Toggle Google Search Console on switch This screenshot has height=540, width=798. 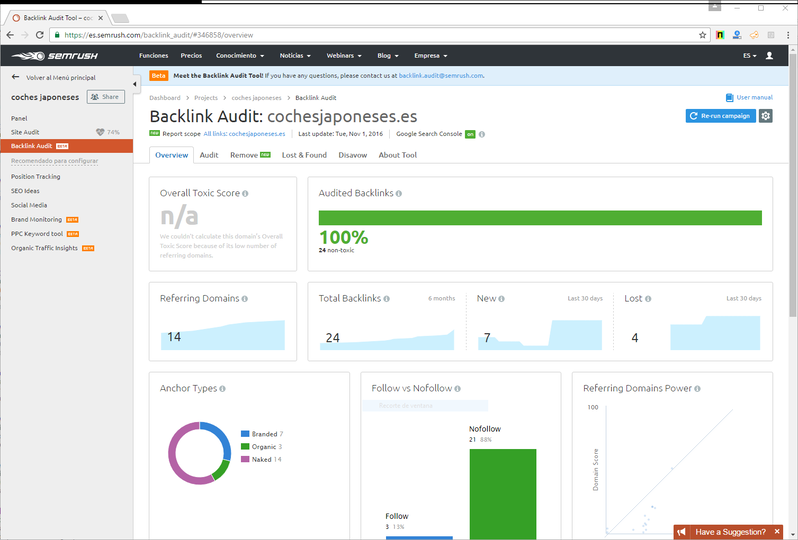click(470, 134)
